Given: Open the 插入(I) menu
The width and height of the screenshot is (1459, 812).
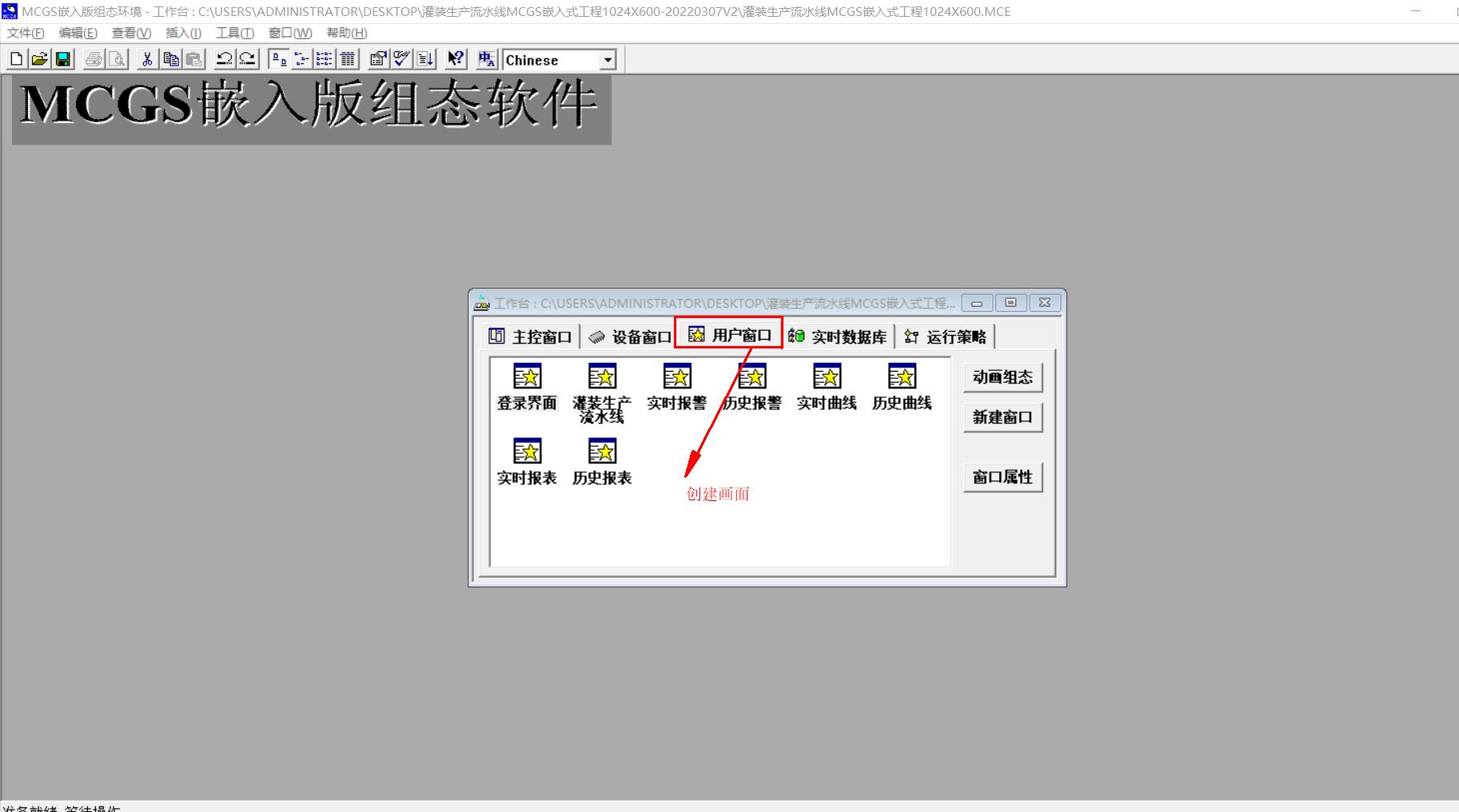Looking at the screenshot, I should [x=183, y=33].
